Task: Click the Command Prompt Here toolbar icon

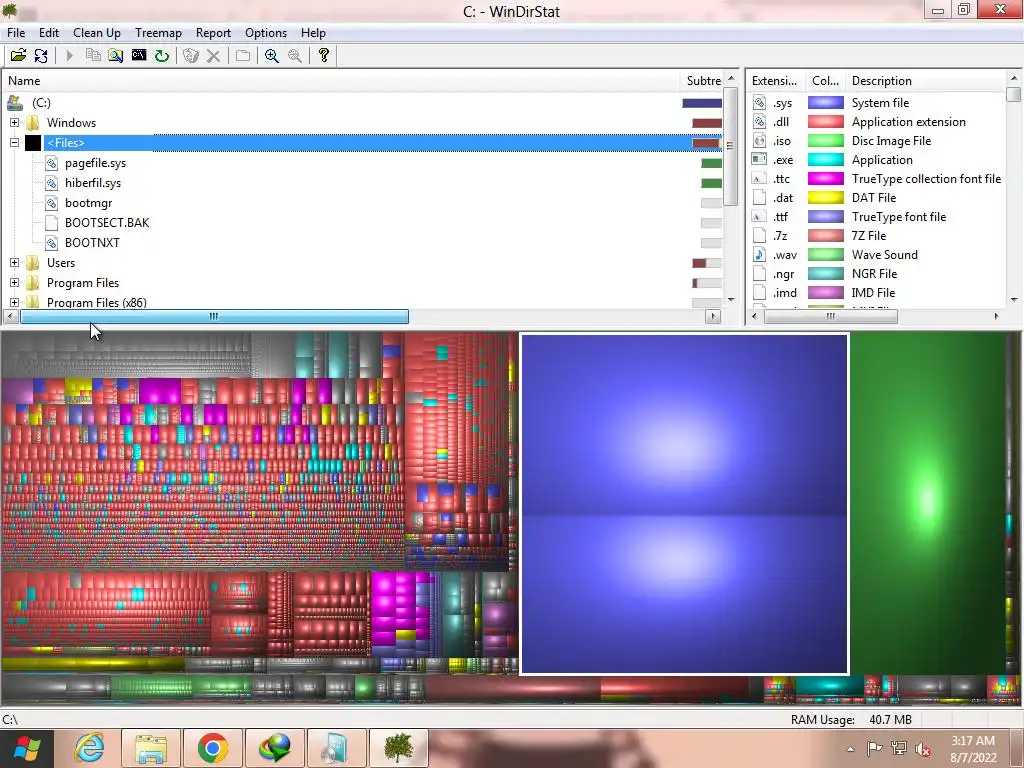Action: click(x=138, y=56)
